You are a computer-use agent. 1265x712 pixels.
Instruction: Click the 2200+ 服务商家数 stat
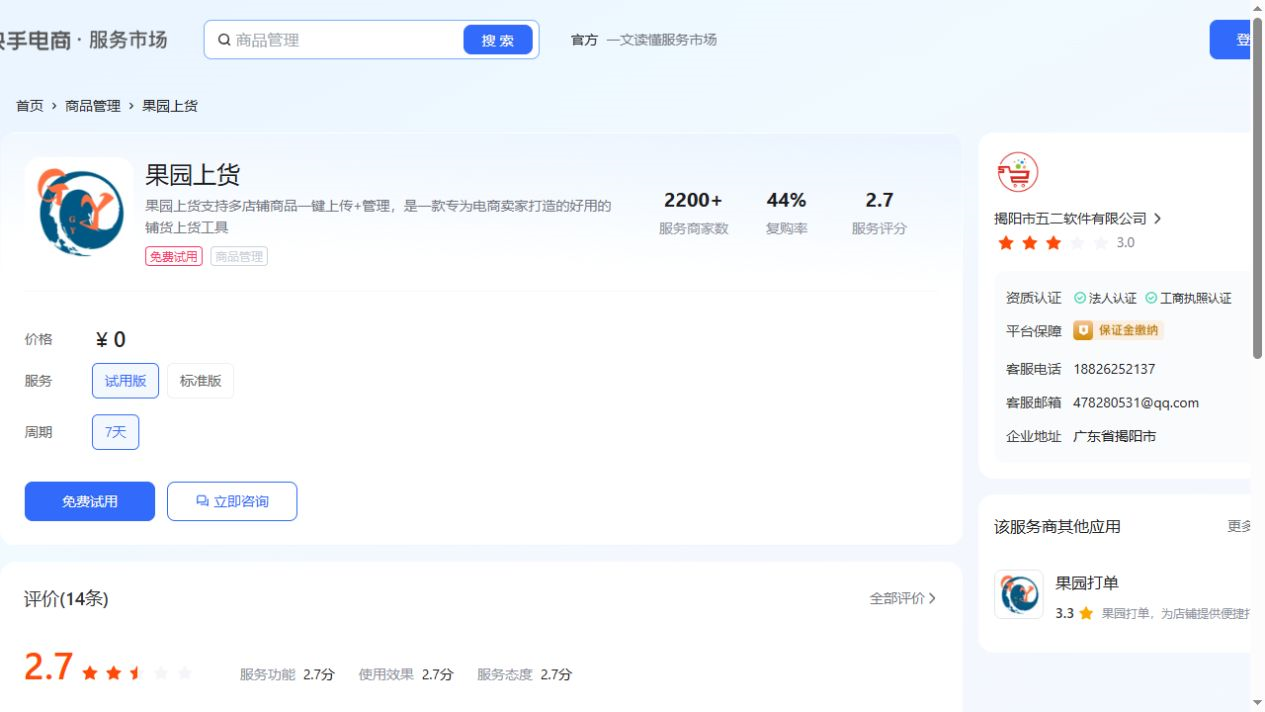pos(694,213)
